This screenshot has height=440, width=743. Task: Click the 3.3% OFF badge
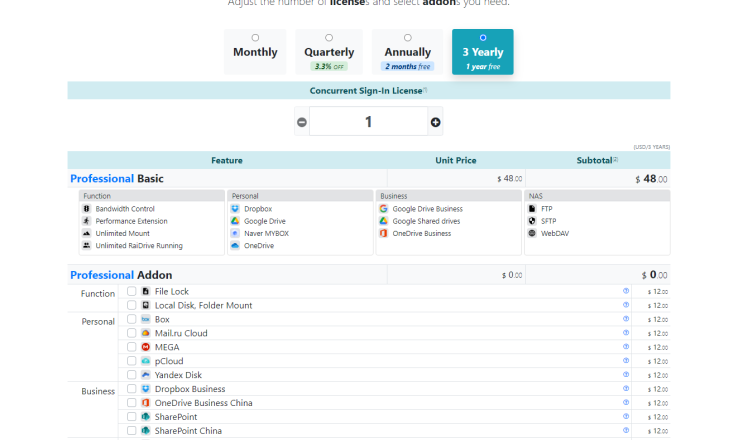click(x=329, y=66)
